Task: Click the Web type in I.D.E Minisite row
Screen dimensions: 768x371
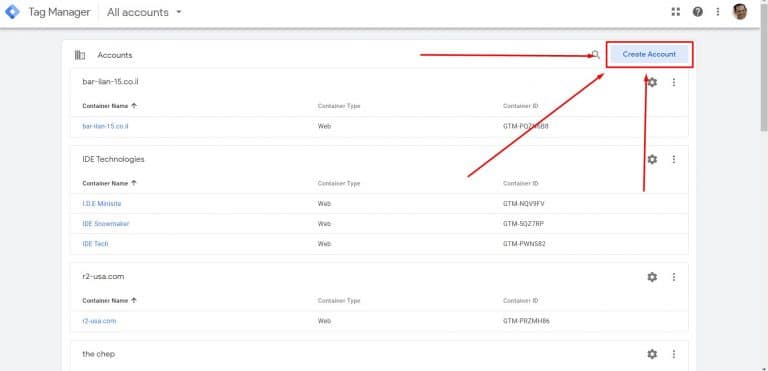Action: coord(324,203)
